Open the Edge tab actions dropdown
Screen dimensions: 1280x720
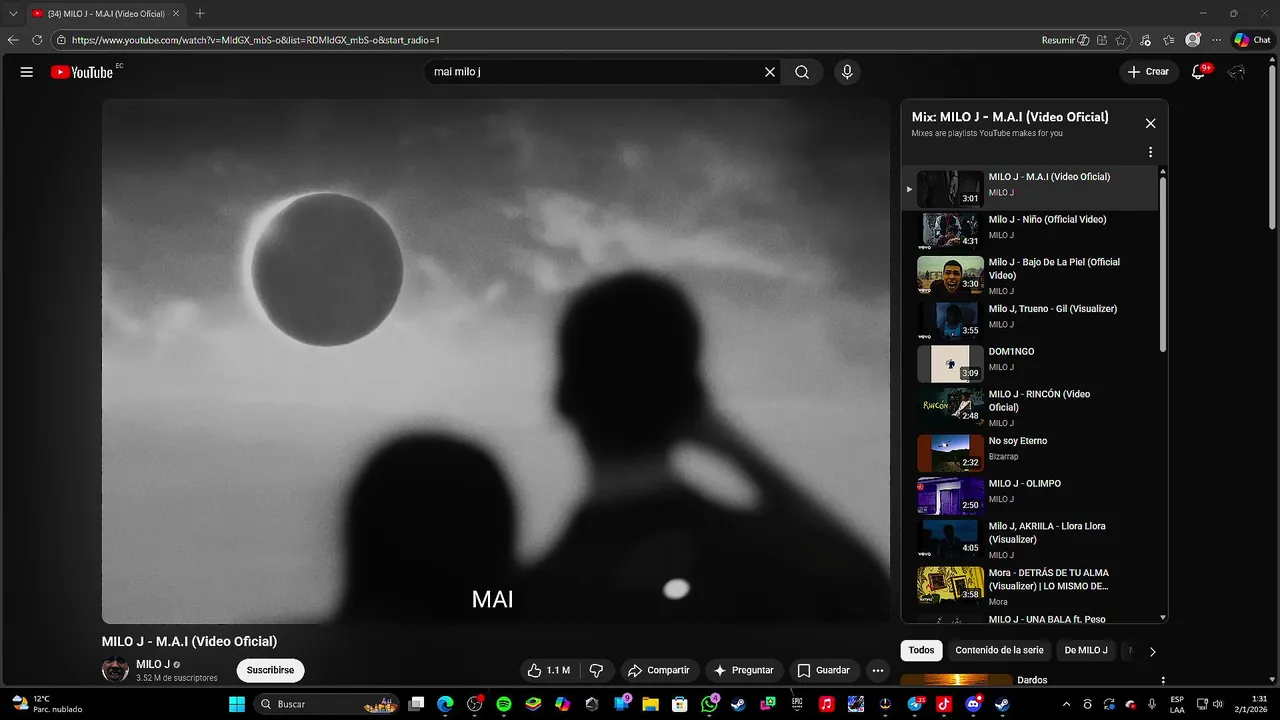tap(13, 13)
